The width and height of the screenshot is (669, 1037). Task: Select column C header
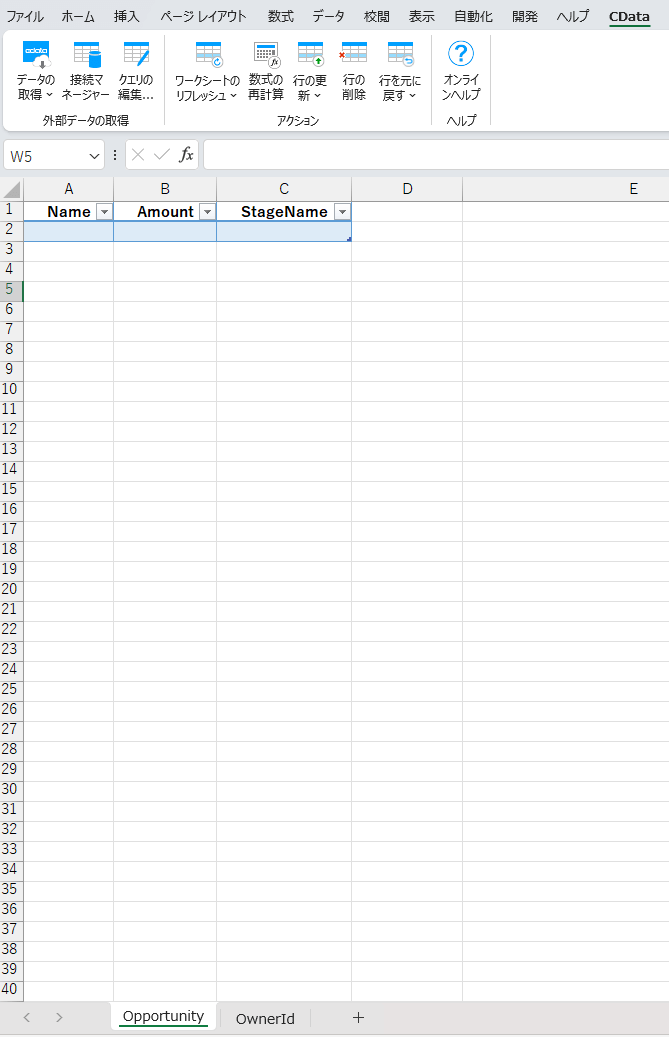(284, 189)
